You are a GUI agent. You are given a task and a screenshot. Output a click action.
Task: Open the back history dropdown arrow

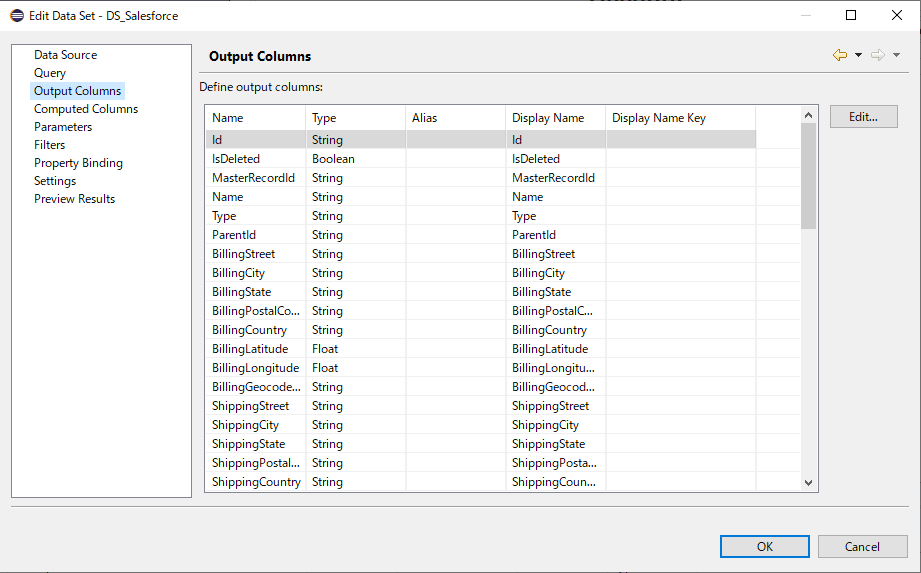(x=858, y=55)
